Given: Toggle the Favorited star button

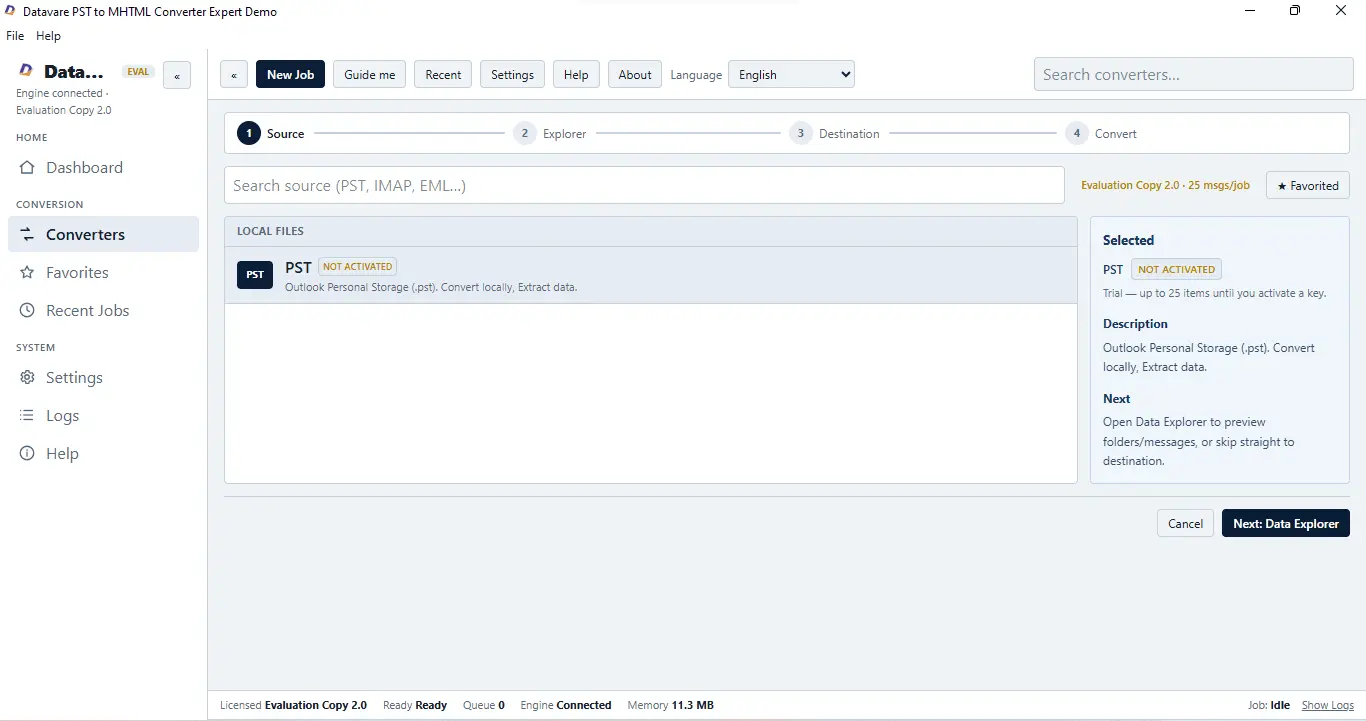Looking at the screenshot, I should pyautogui.click(x=1308, y=186).
